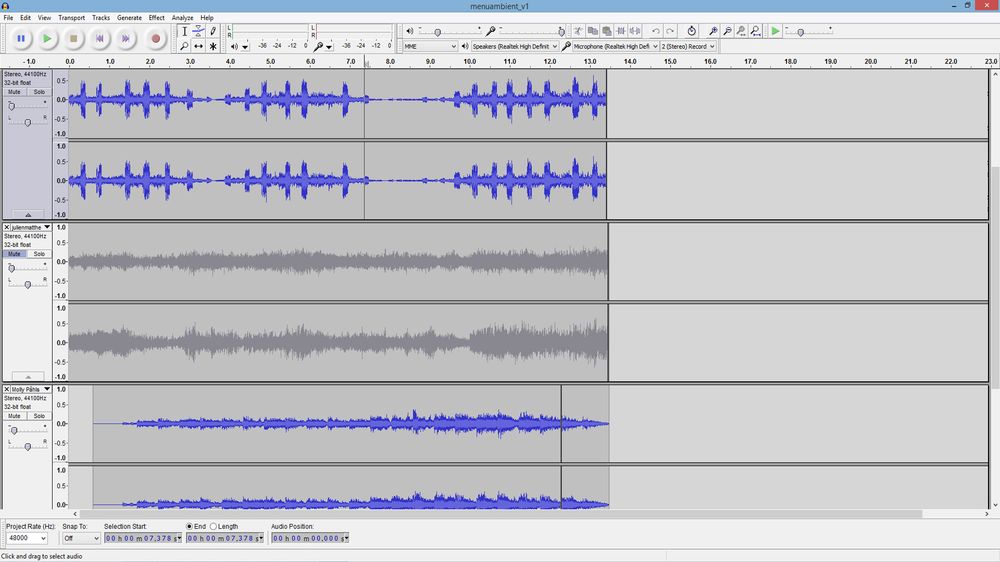
Task: Open the Transport menu
Action: click(x=71, y=18)
